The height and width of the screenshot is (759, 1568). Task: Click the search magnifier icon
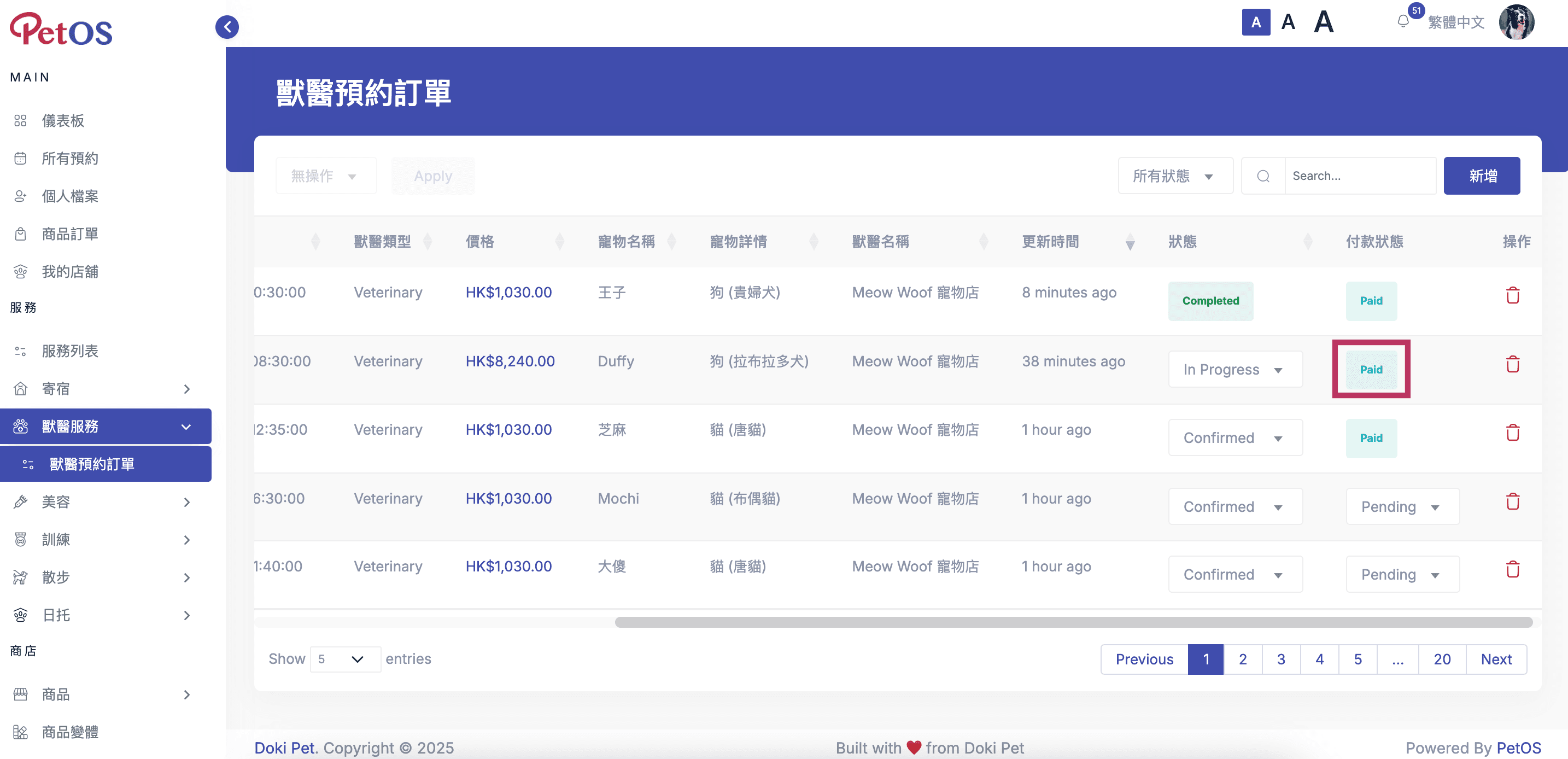coord(1263,176)
